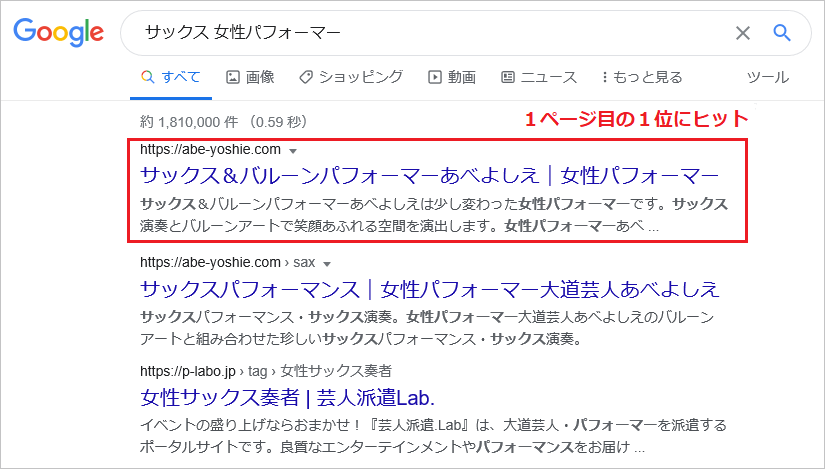Click the URL https://abe-yoshie.com › sax
Viewport: 825px width, 469px height.
(x=227, y=262)
